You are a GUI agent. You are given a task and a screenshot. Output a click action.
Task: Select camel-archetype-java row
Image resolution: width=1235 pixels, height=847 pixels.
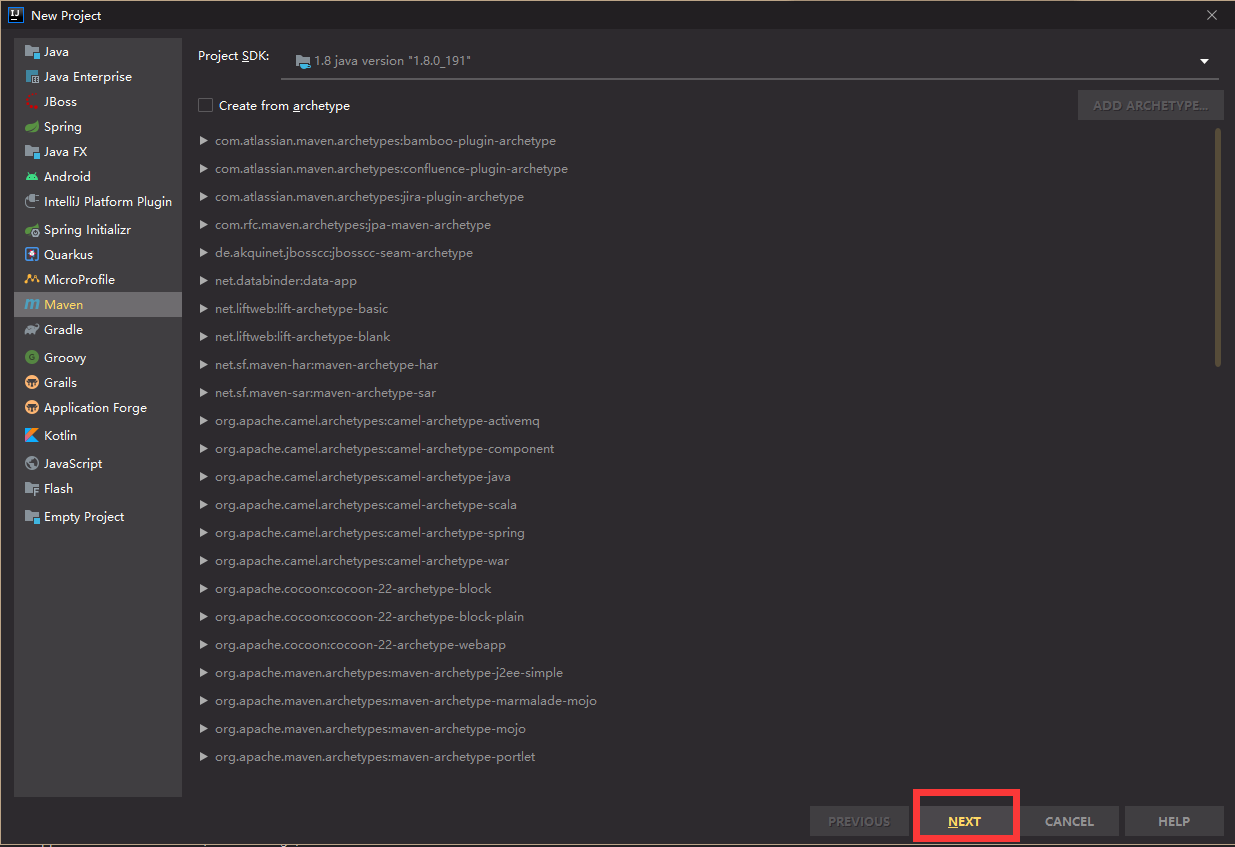coord(706,477)
